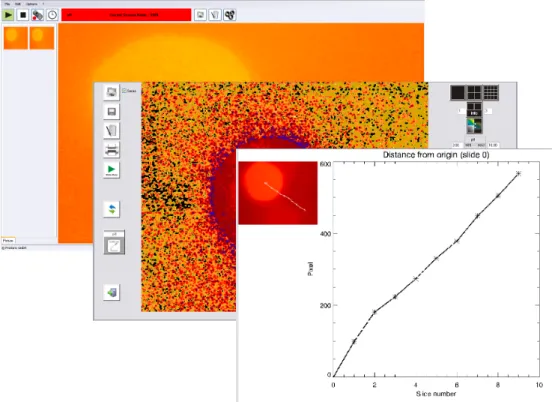
Task: Select the pH line profile tool
Action: (x=114, y=243)
